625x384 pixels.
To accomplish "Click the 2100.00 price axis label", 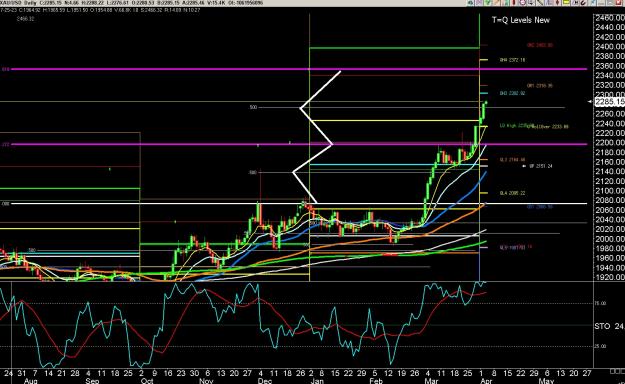I will point(610,191).
